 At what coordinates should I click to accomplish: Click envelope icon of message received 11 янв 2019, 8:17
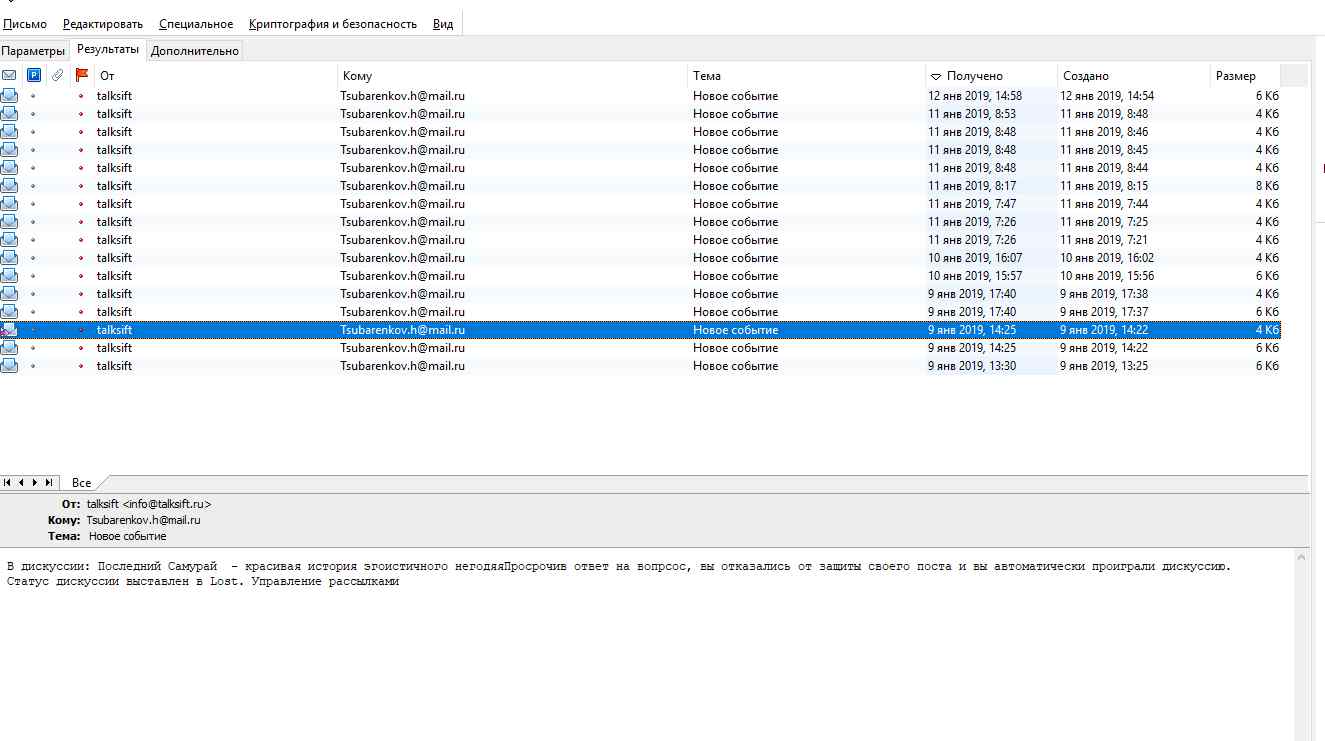click(x=9, y=186)
